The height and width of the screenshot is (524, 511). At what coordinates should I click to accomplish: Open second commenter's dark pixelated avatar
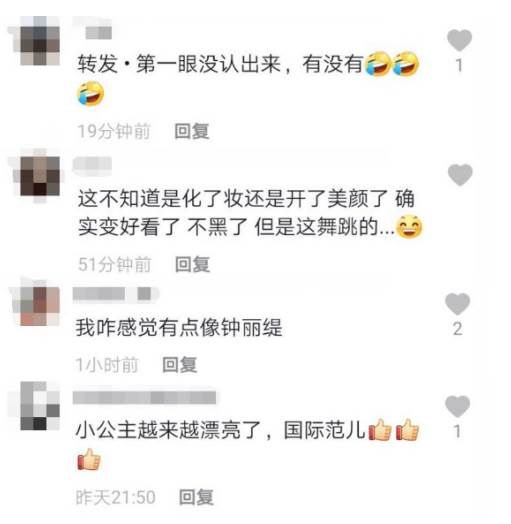click(x=37, y=176)
